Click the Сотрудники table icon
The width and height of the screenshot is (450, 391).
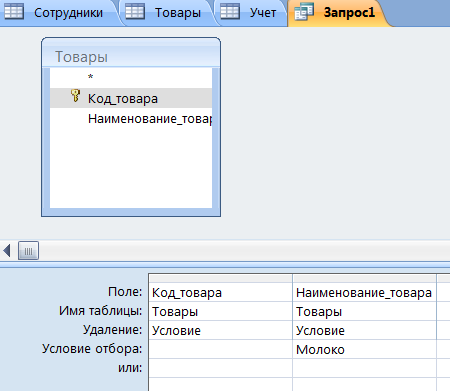click(x=14, y=12)
